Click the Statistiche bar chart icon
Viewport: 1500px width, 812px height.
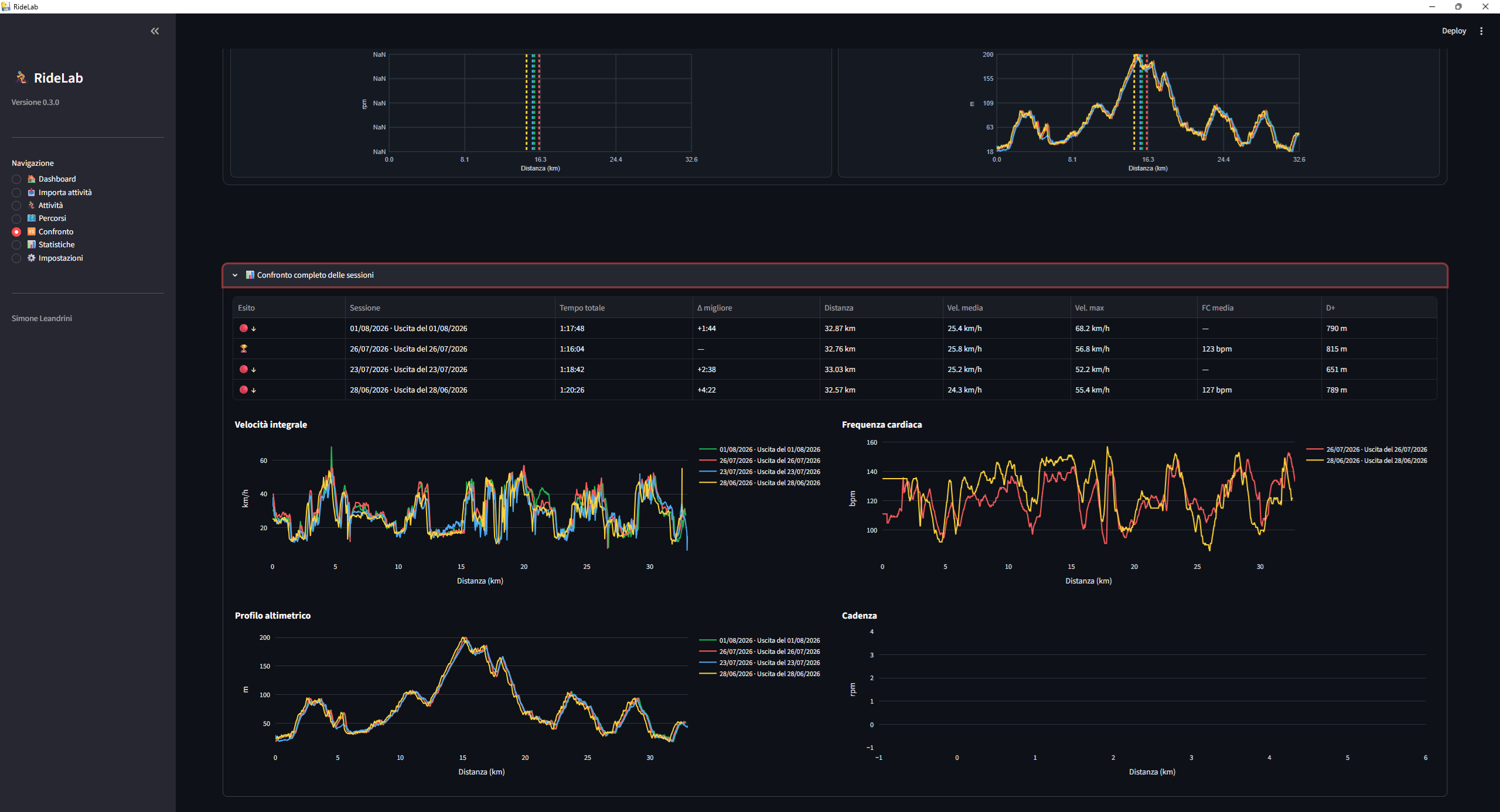pos(32,244)
